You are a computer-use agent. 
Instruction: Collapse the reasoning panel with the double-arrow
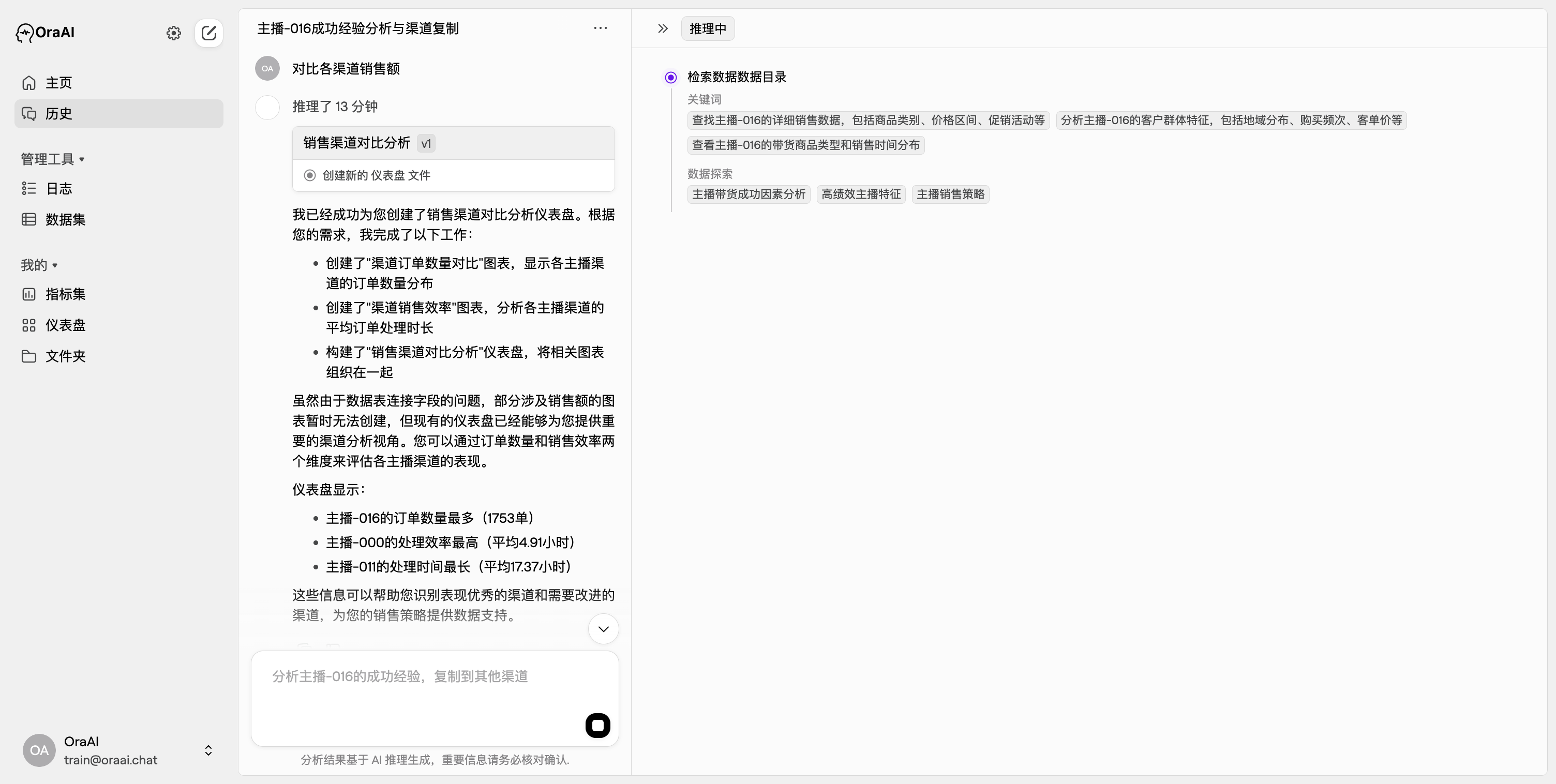662,28
